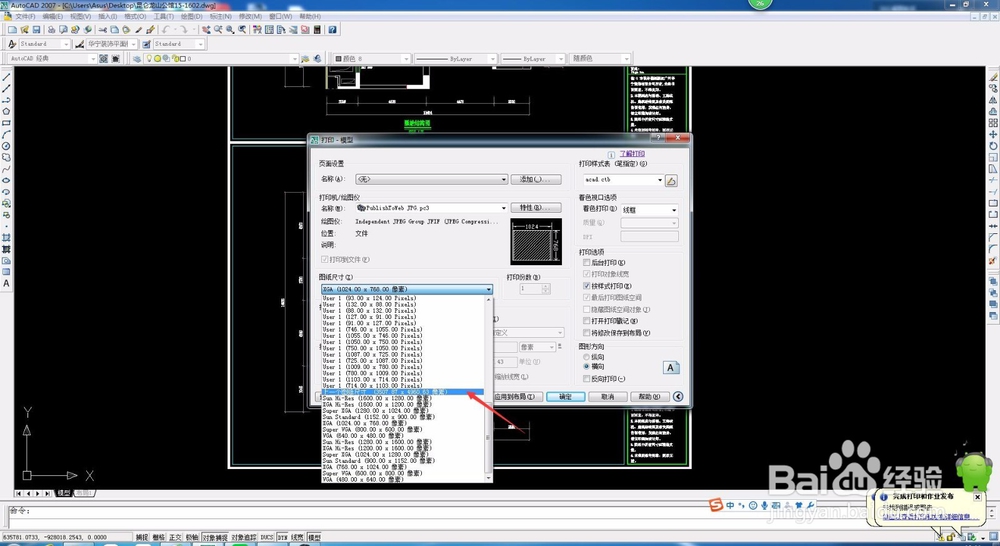Click the plot style table edit icon

tap(671, 181)
